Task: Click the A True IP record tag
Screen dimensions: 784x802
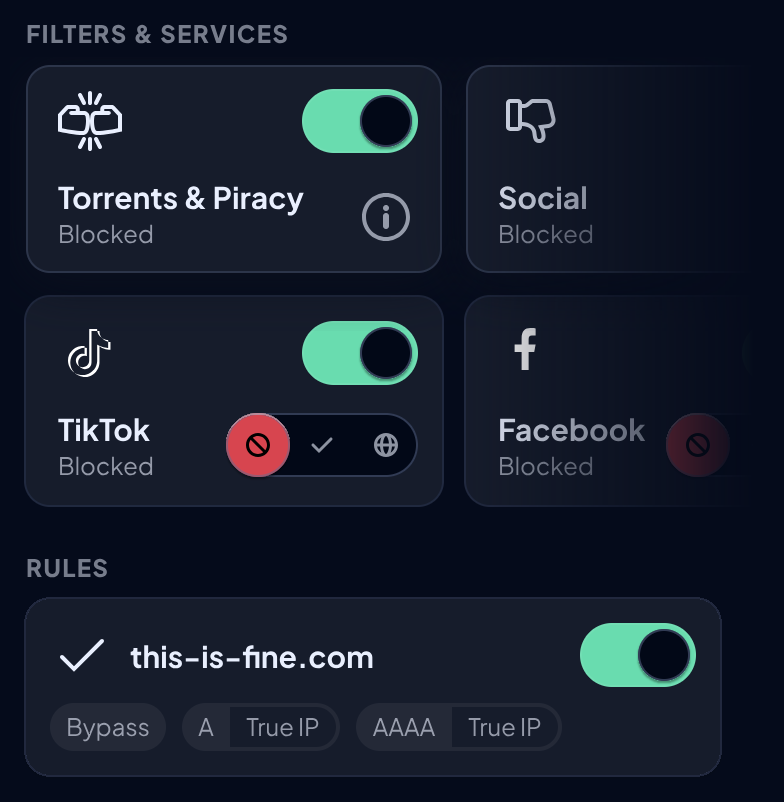Action: (261, 728)
